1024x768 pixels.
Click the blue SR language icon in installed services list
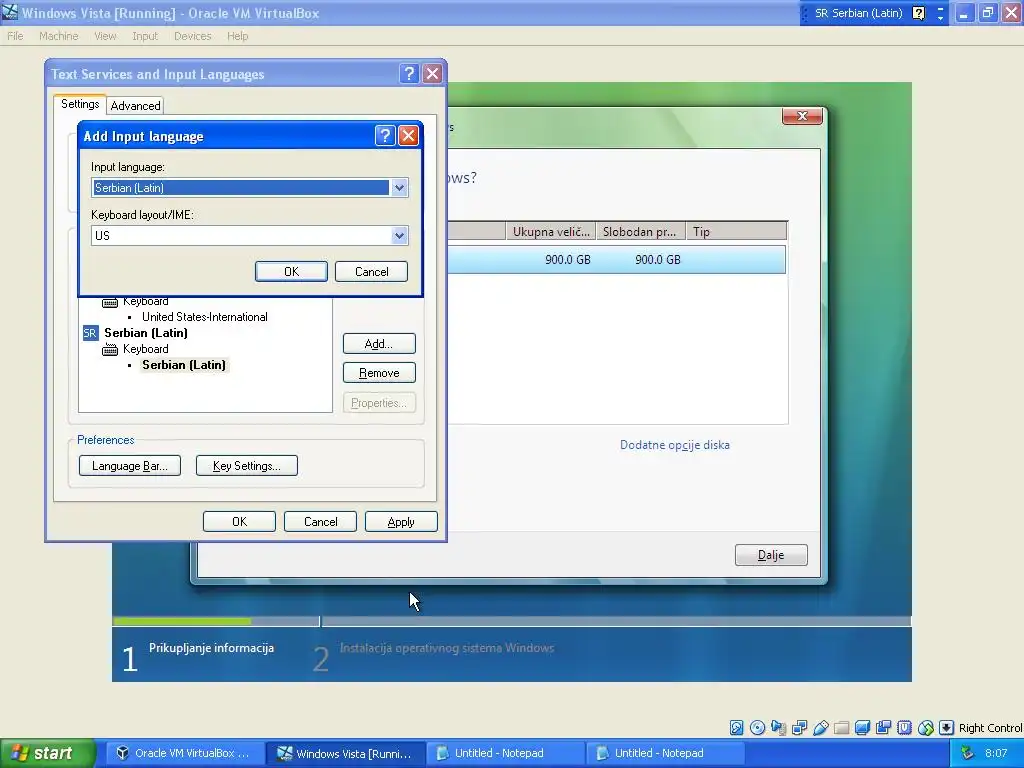tap(90, 333)
